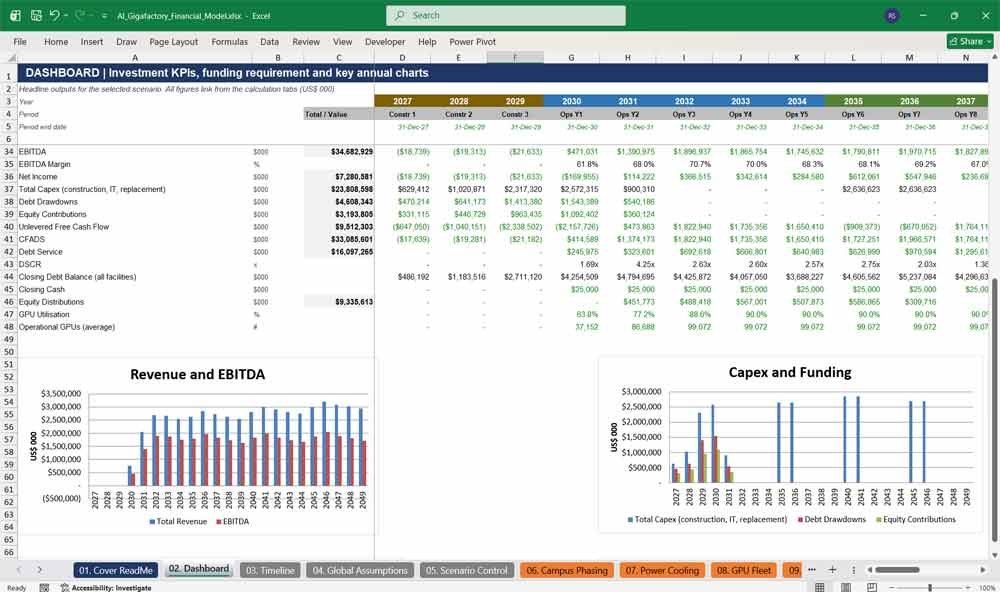Click the Excel app icon in title bar
The image size is (1000, 592).
point(15,15)
